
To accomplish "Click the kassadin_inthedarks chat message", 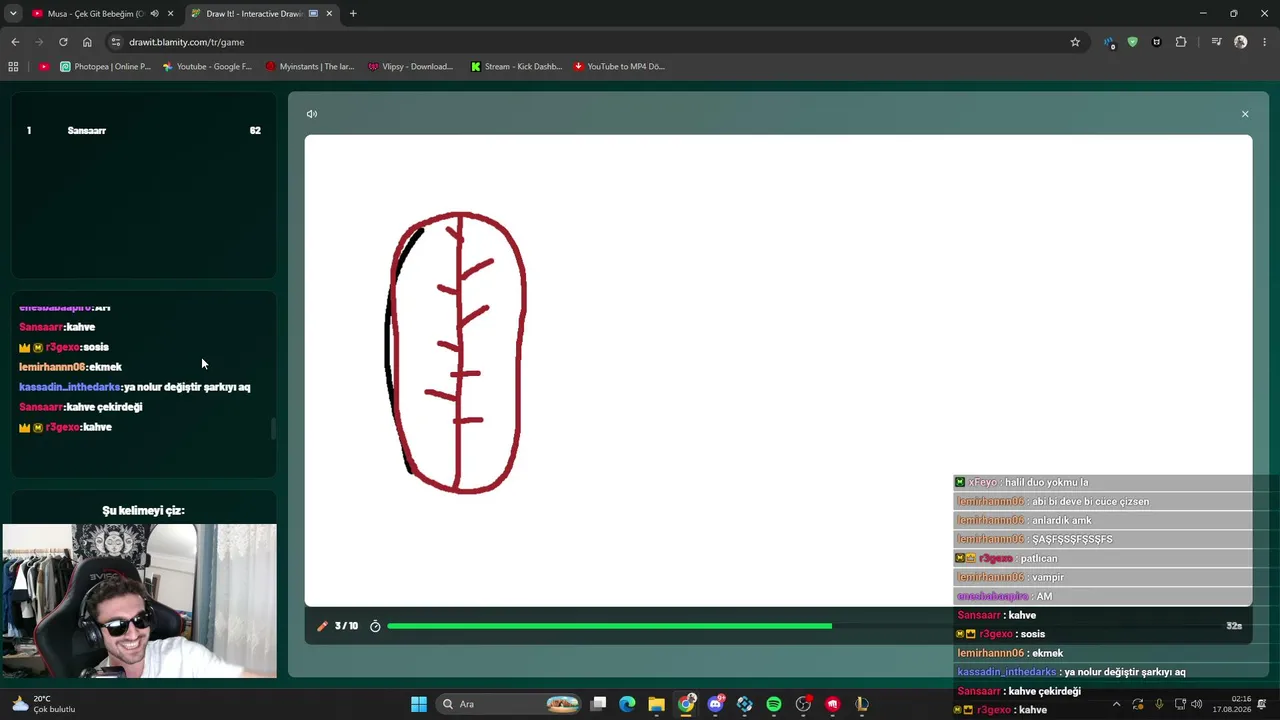I will click(x=135, y=387).
